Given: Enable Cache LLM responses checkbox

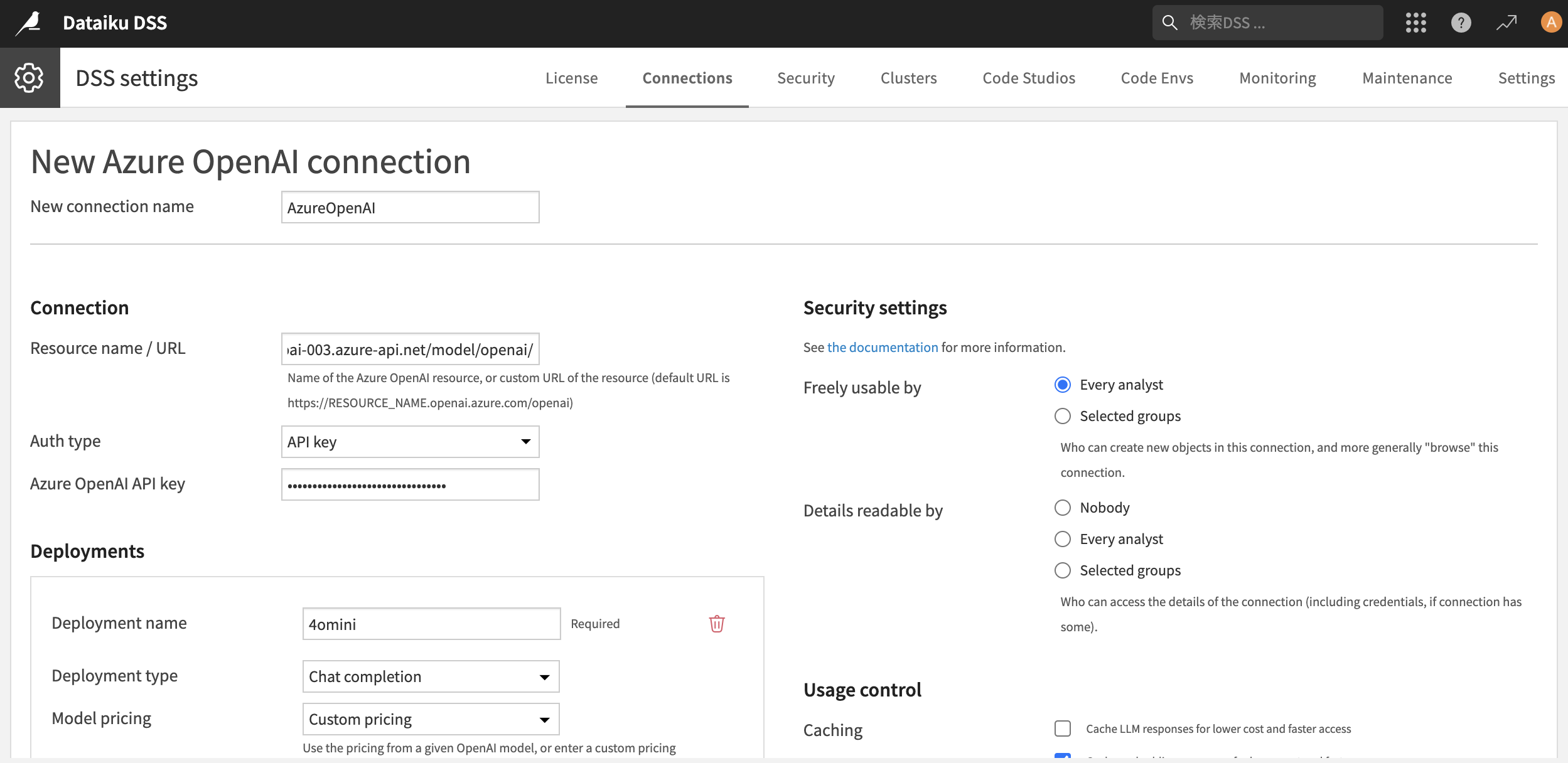Looking at the screenshot, I should [x=1063, y=728].
